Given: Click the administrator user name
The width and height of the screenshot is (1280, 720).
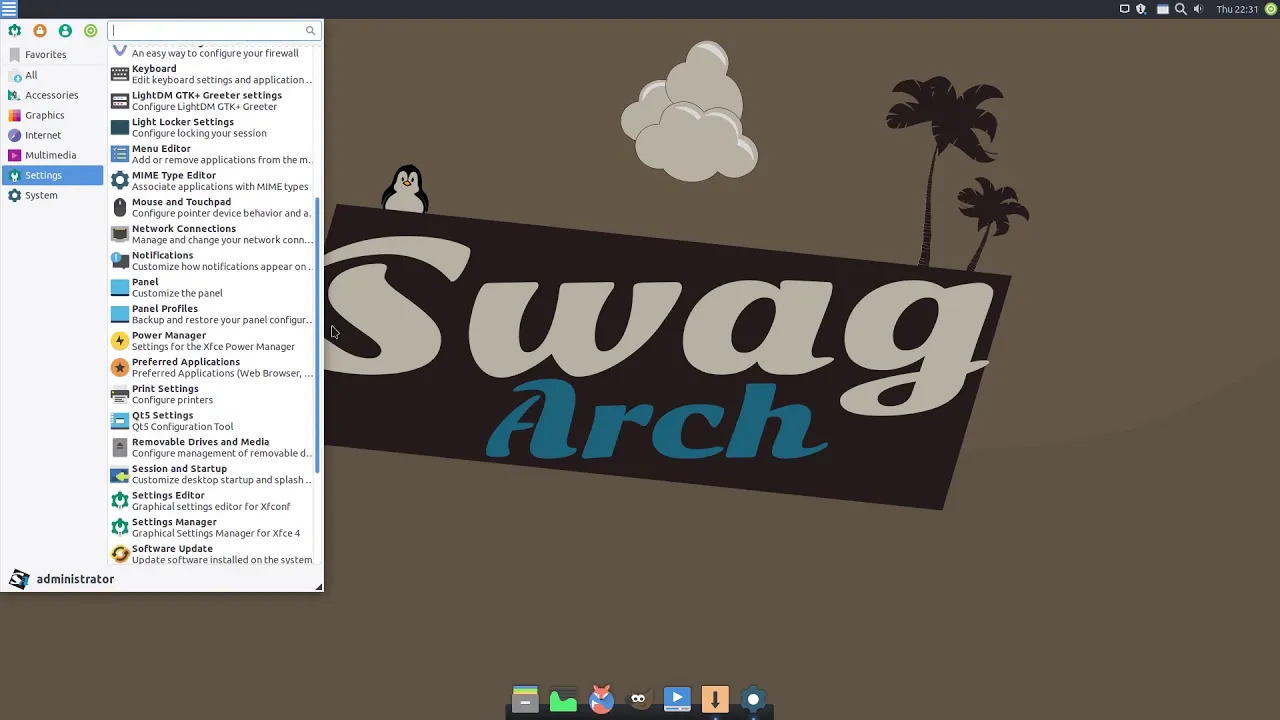Looking at the screenshot, I should click(x=75, y=579).
